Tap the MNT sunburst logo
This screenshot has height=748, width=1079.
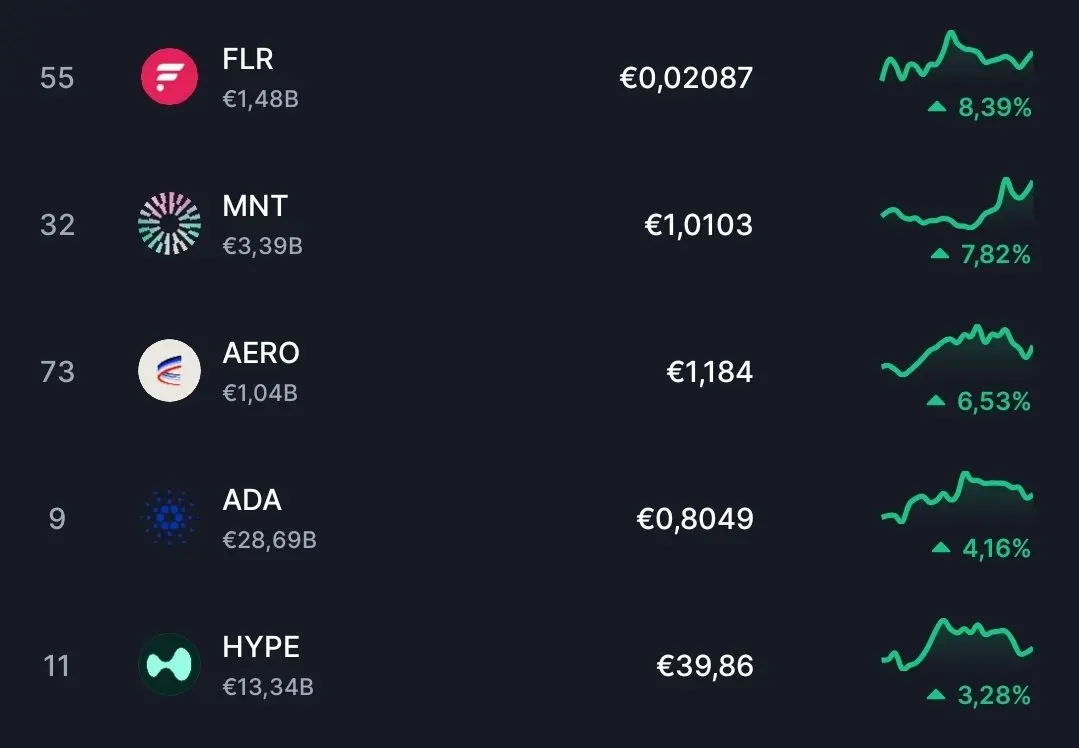[169, 224]
